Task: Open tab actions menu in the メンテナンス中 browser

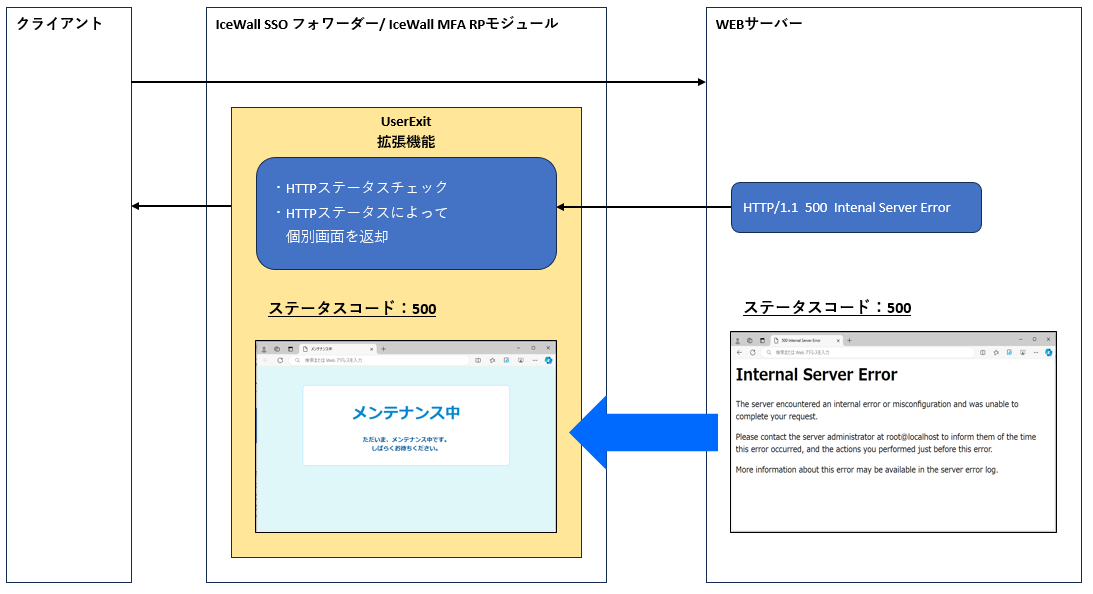Action: [x=290, y=349]
